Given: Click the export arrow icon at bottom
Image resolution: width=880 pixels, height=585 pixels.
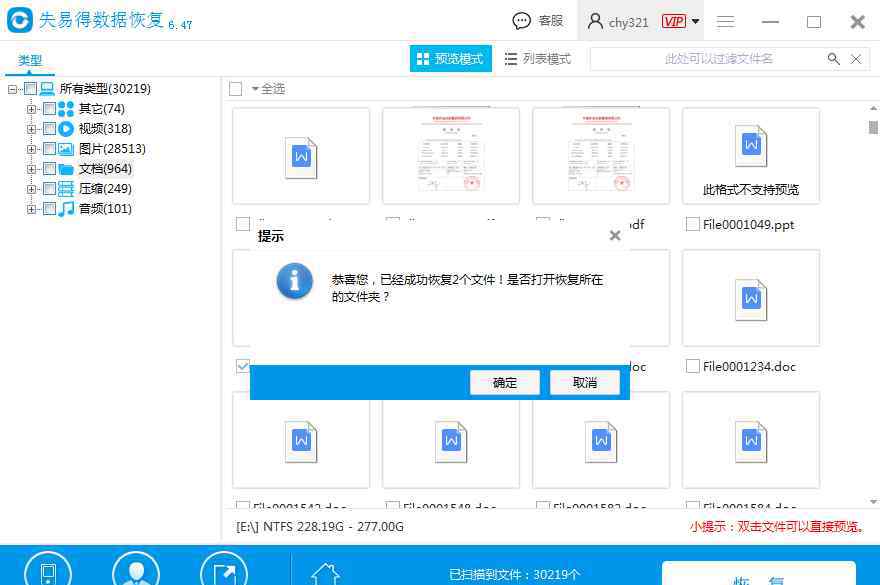Looking at the screenshot, I should point(224,572).
